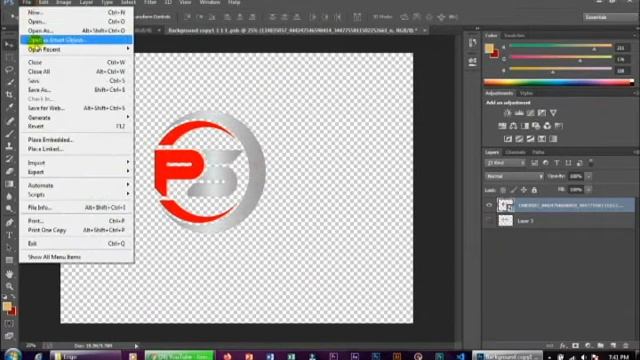The height and width of the screenshot is (360, 640).
Task: Expand the Open Recent submenu
Action: coord(76,49)
